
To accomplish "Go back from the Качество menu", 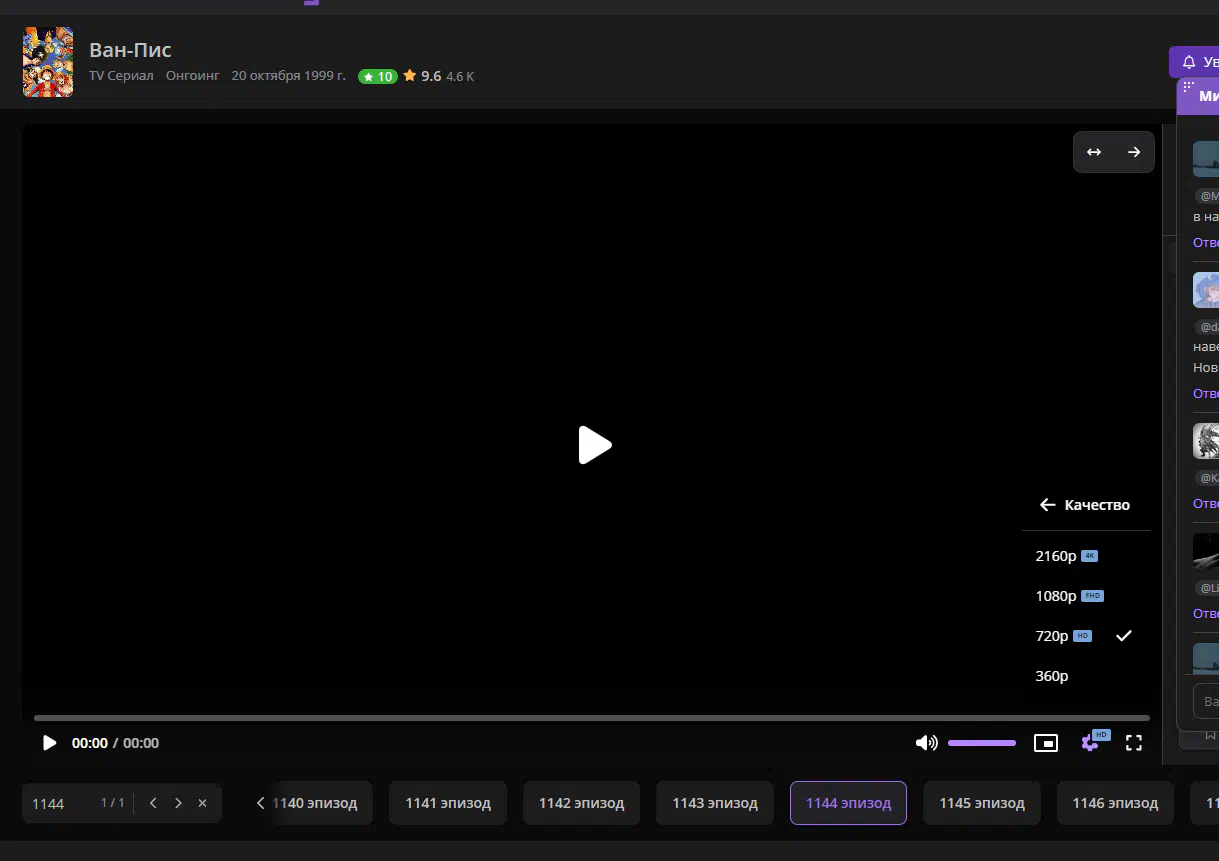I will coord(1047,505).
